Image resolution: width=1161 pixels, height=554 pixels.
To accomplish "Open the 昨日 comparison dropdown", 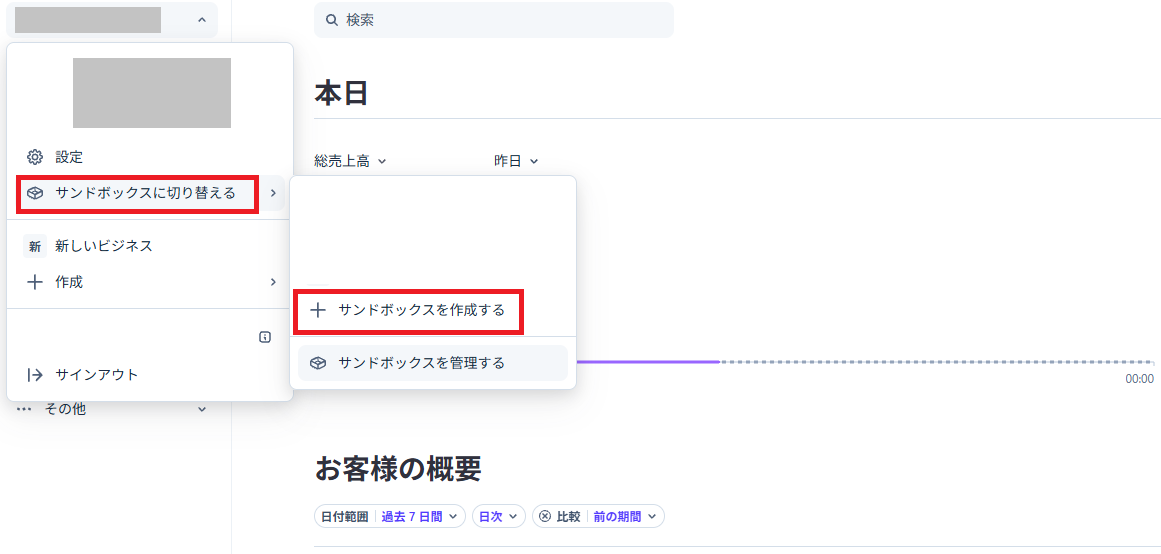I will (516, 161).
